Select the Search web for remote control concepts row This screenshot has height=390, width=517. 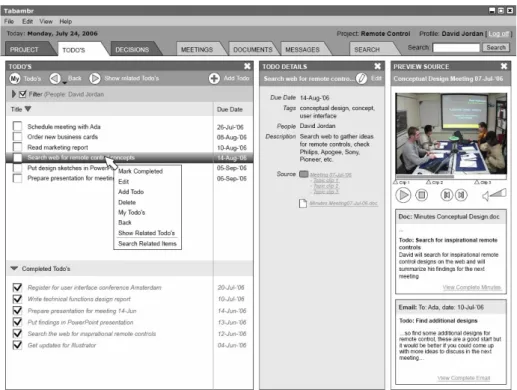click(129, 157)
